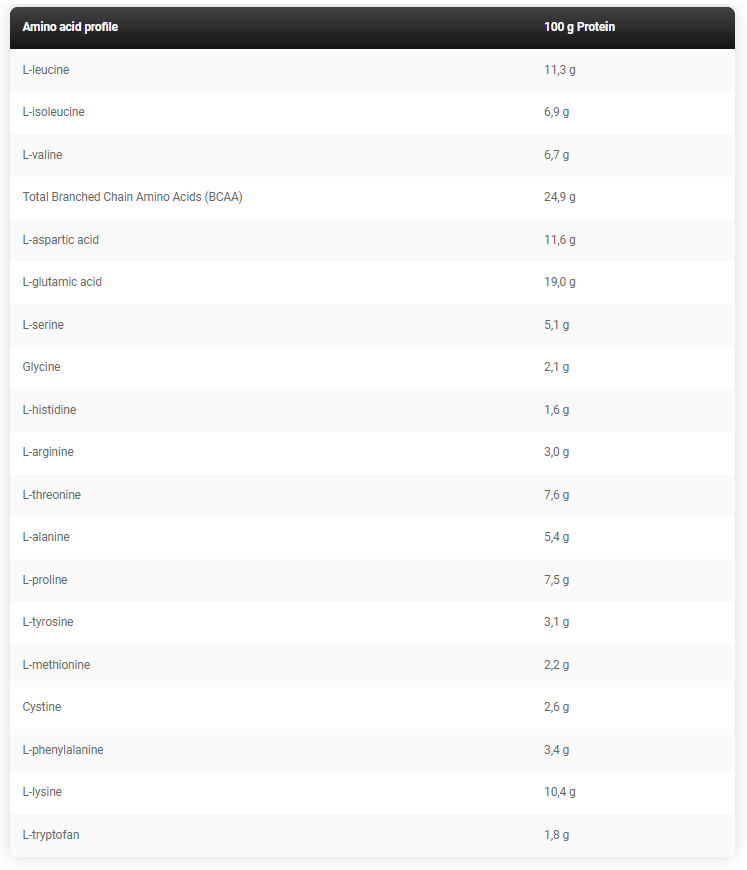This screenshot has width=747, height=870.
Task: Click the L-arginine row label
Action: [x=48, y=452]
